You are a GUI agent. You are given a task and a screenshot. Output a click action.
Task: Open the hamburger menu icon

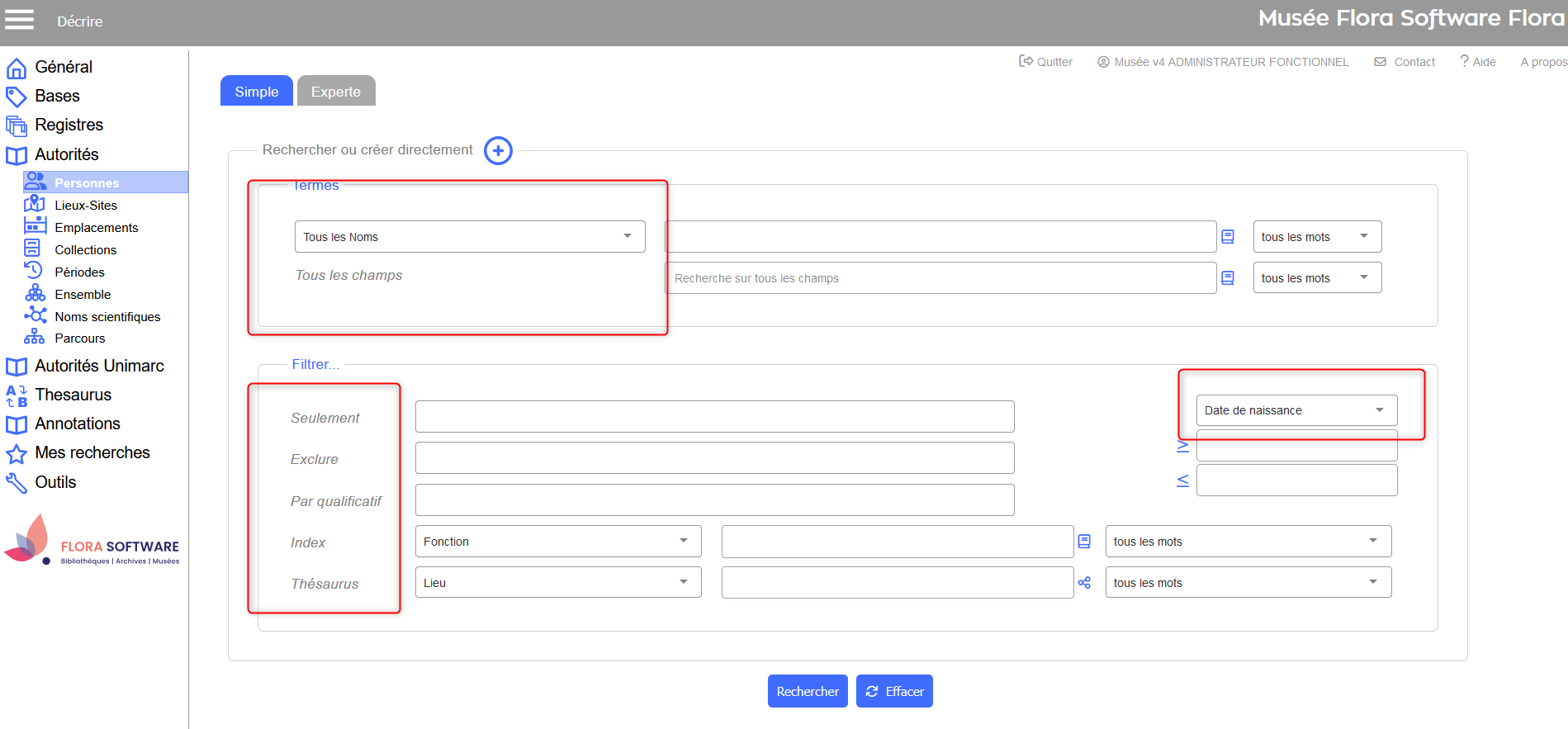(x=20, y=20)
